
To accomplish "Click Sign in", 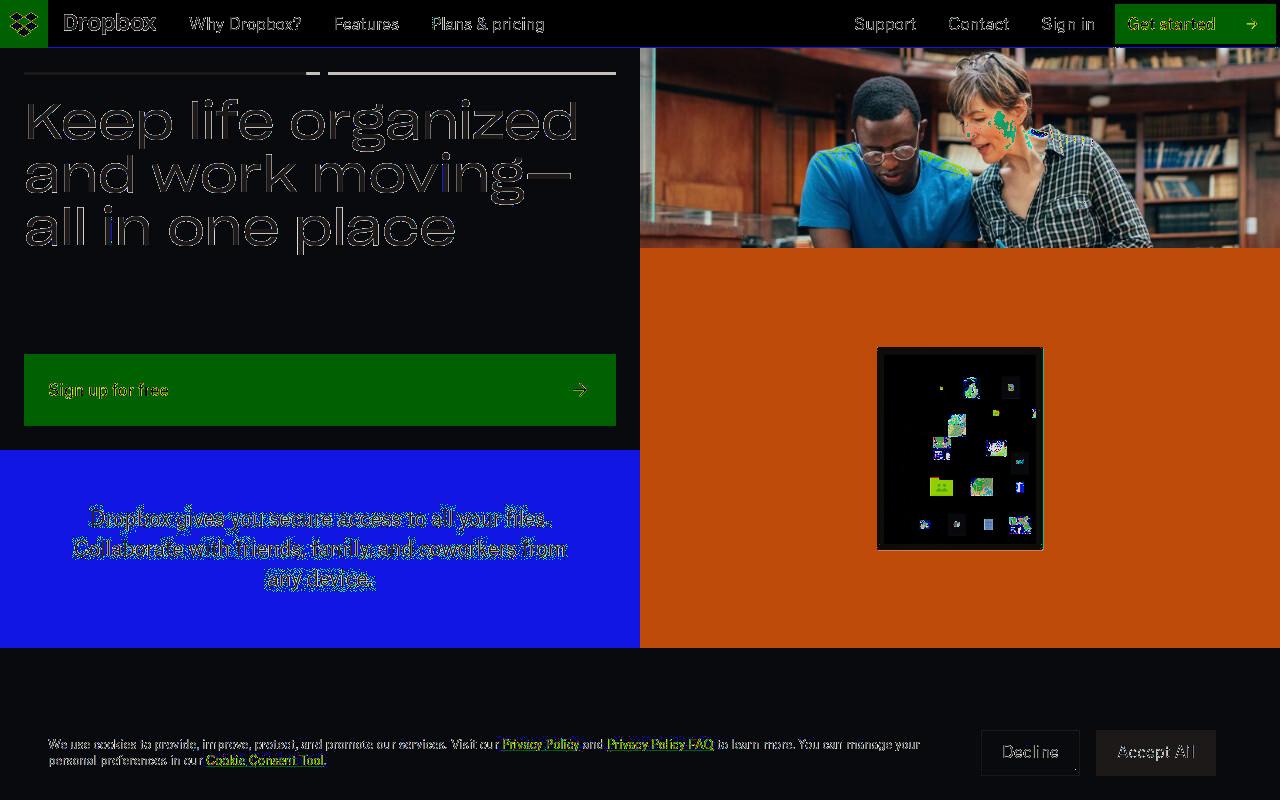I will (x=1068, y=24).
